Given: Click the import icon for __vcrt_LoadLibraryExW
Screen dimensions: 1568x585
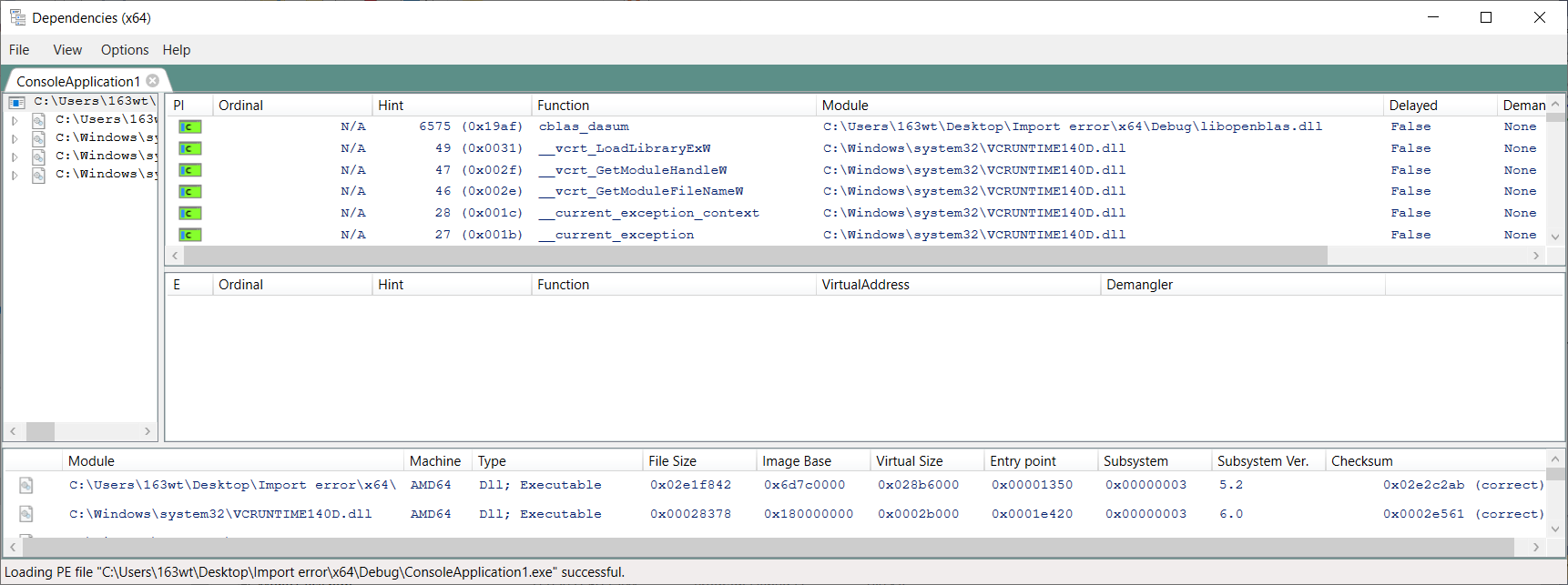Looking at the screenshot, I should point(189,148).
